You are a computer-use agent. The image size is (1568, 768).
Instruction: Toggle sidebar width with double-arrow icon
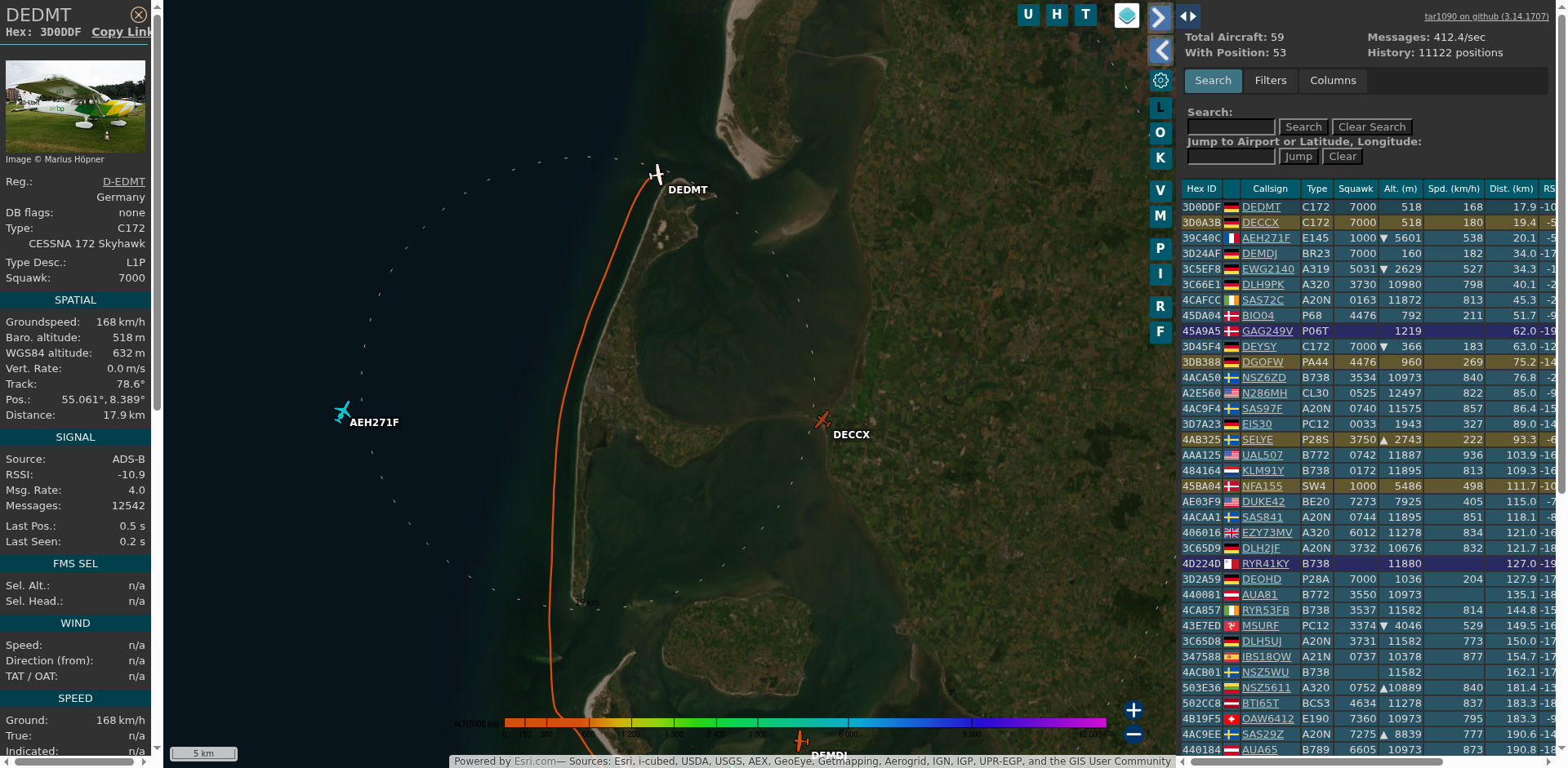pos(1188,16)
